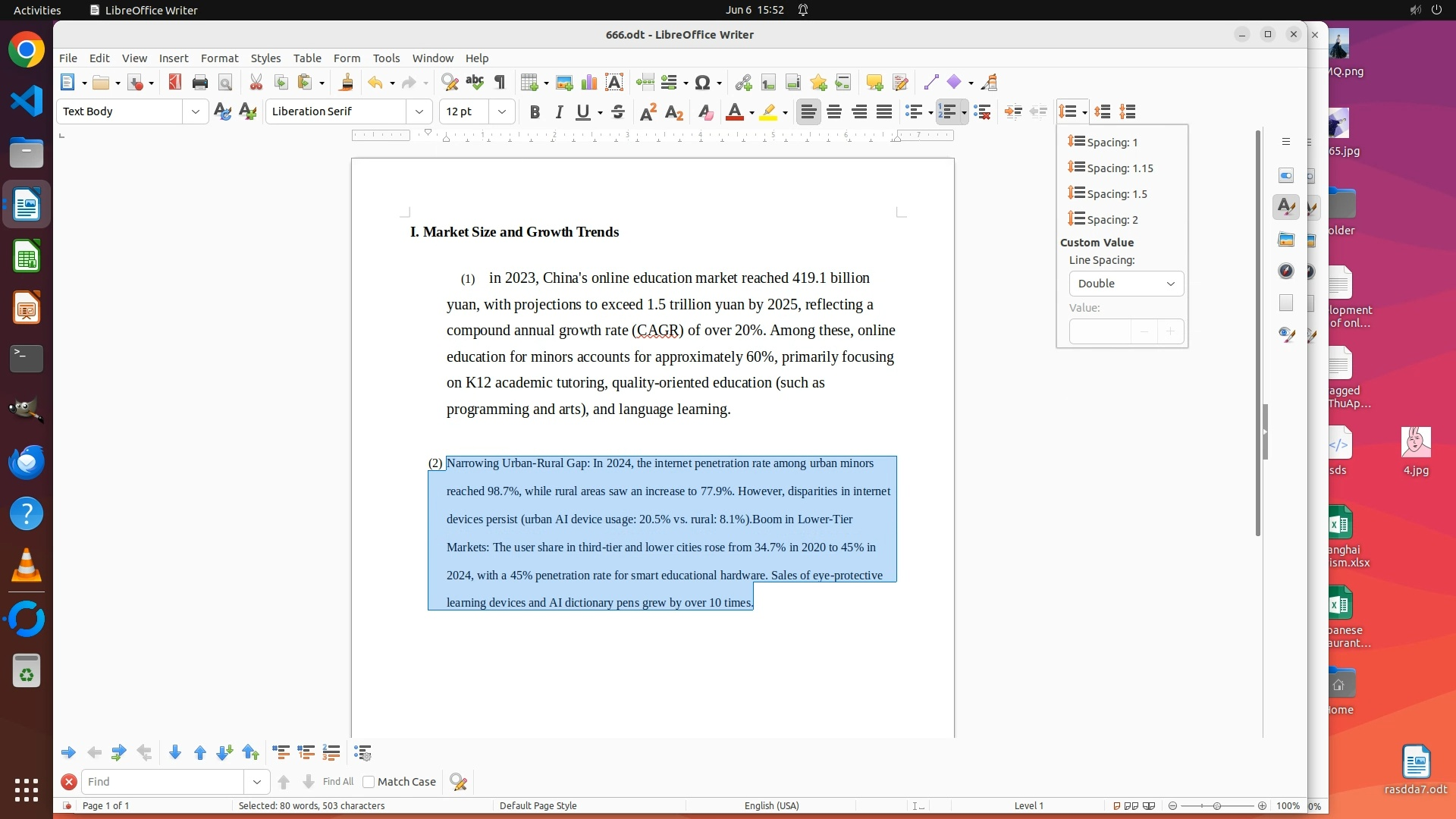Toggle Bold formatting

(535, 112)
